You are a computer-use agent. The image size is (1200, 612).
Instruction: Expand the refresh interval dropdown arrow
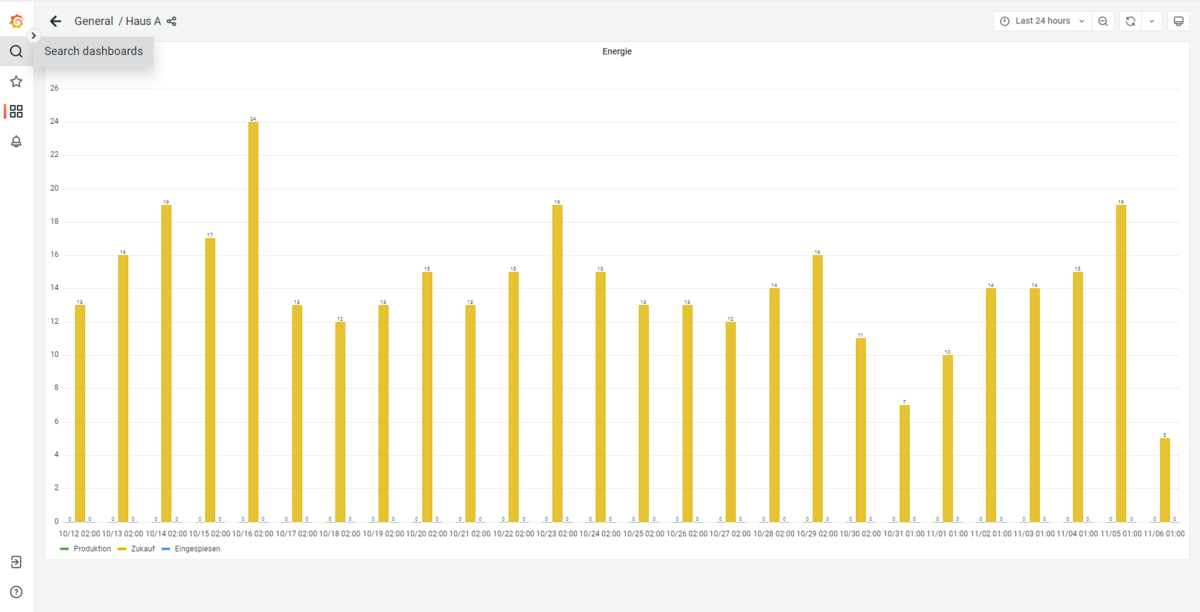pyautogui.click(x=1151, y=21)
